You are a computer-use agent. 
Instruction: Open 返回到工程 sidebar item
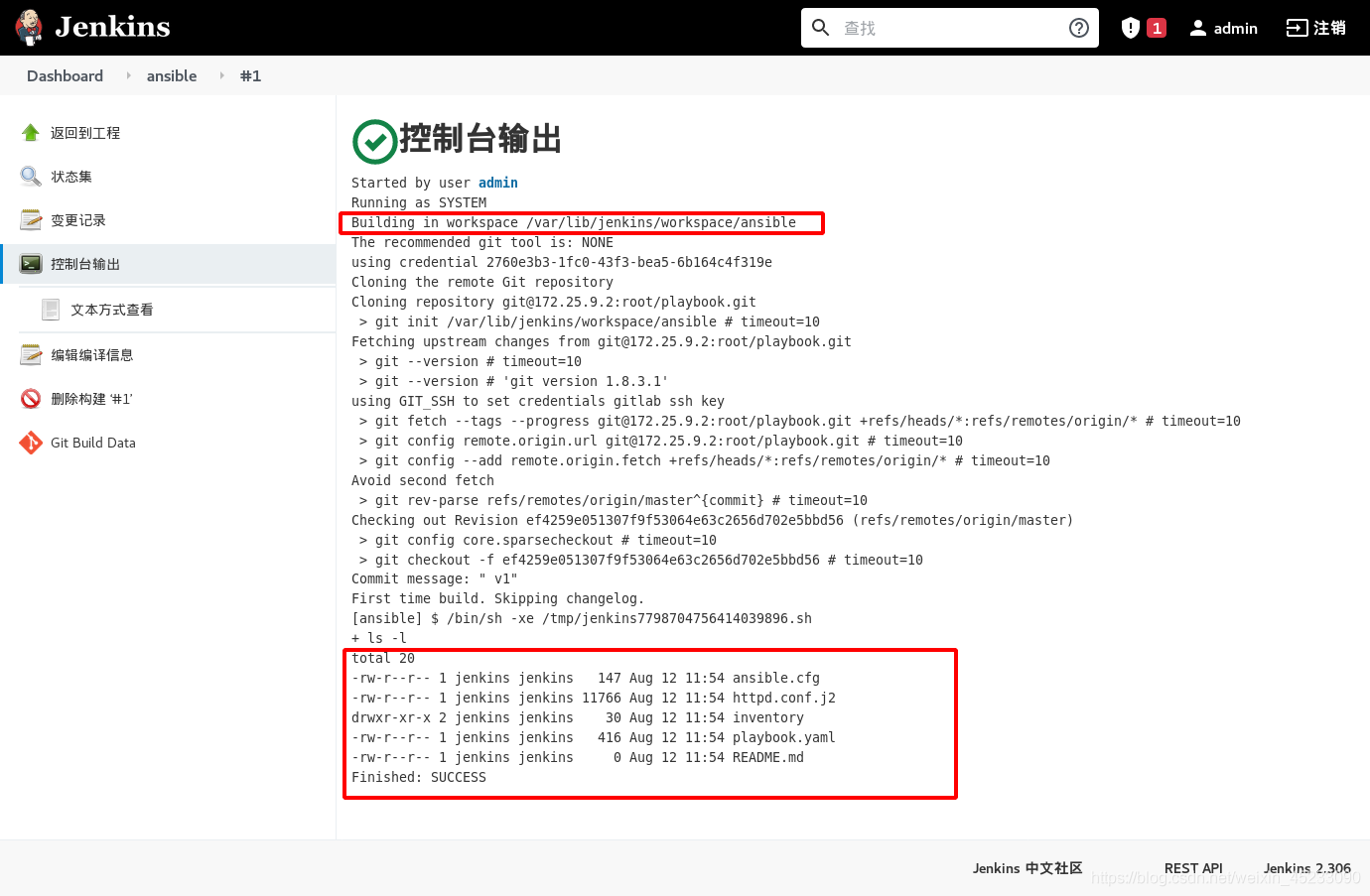coord(85,133)
